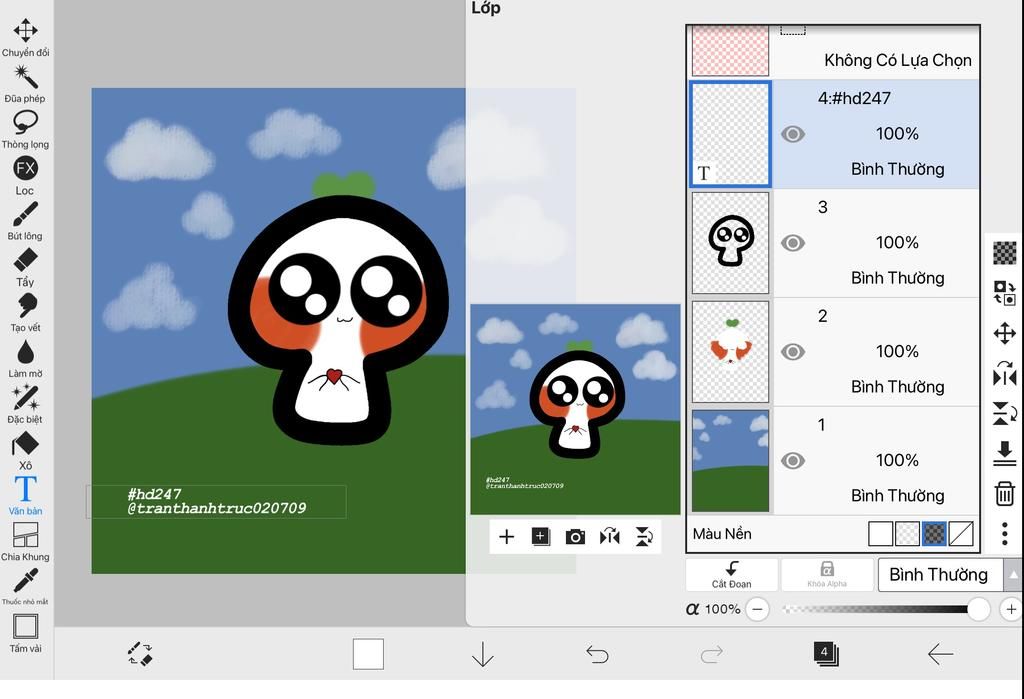The width and height of the screenshot is (1024, 699).
Task: Click the Cắt Đoạn clipping button
Action: coord(731,575)
